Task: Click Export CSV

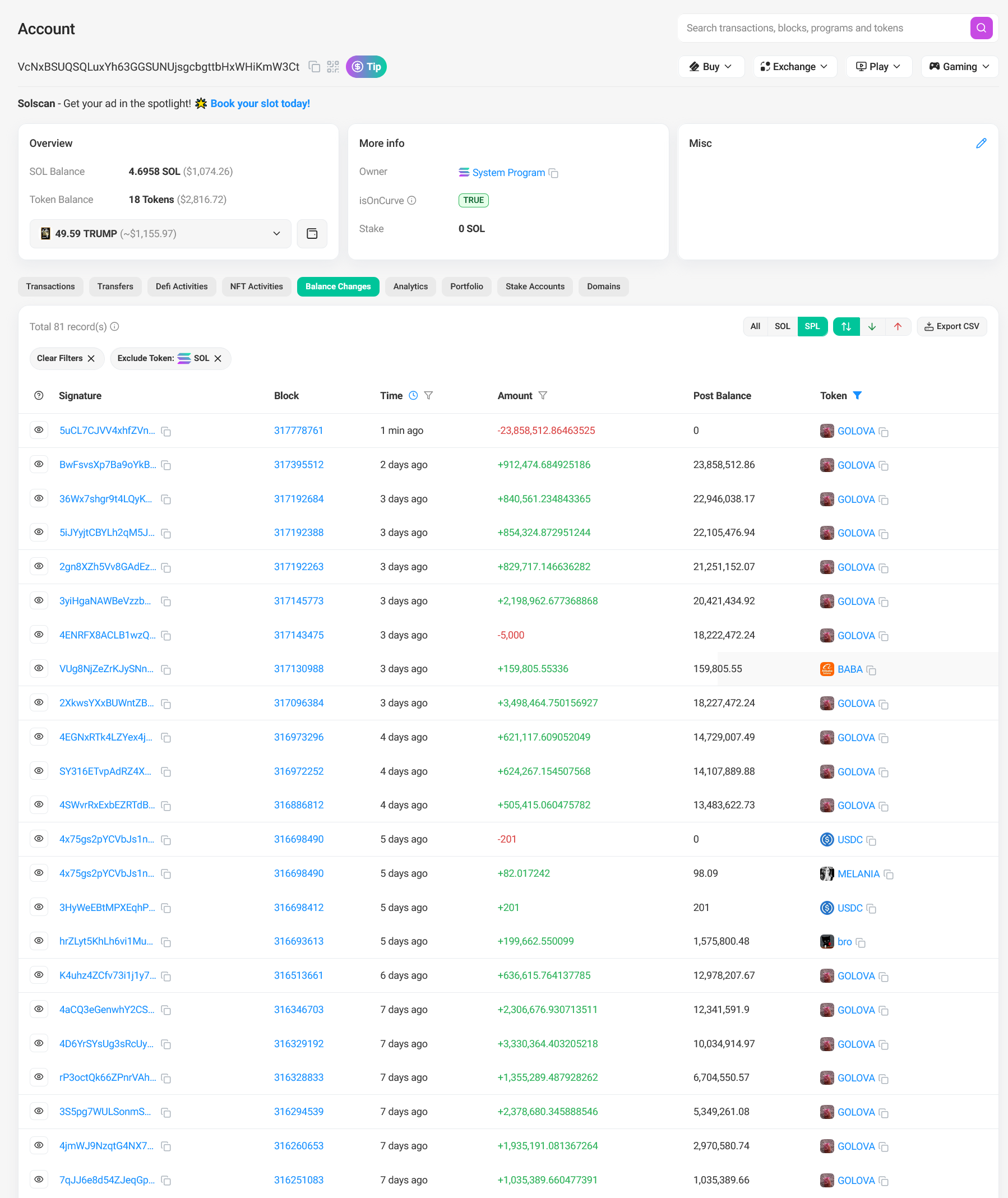Action: [951, 327]
